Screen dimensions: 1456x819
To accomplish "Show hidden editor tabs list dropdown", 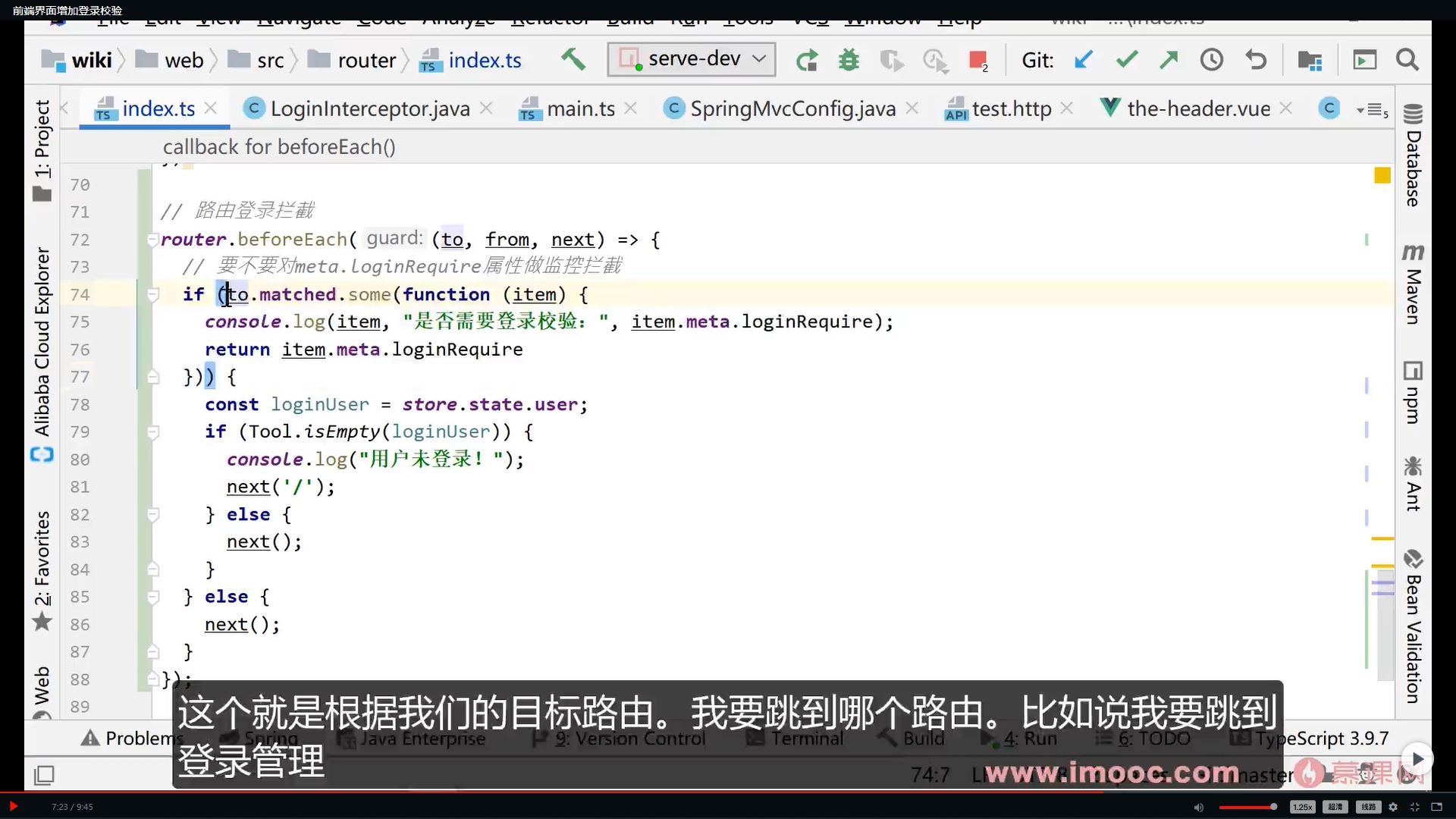I will coord(1373,111).
